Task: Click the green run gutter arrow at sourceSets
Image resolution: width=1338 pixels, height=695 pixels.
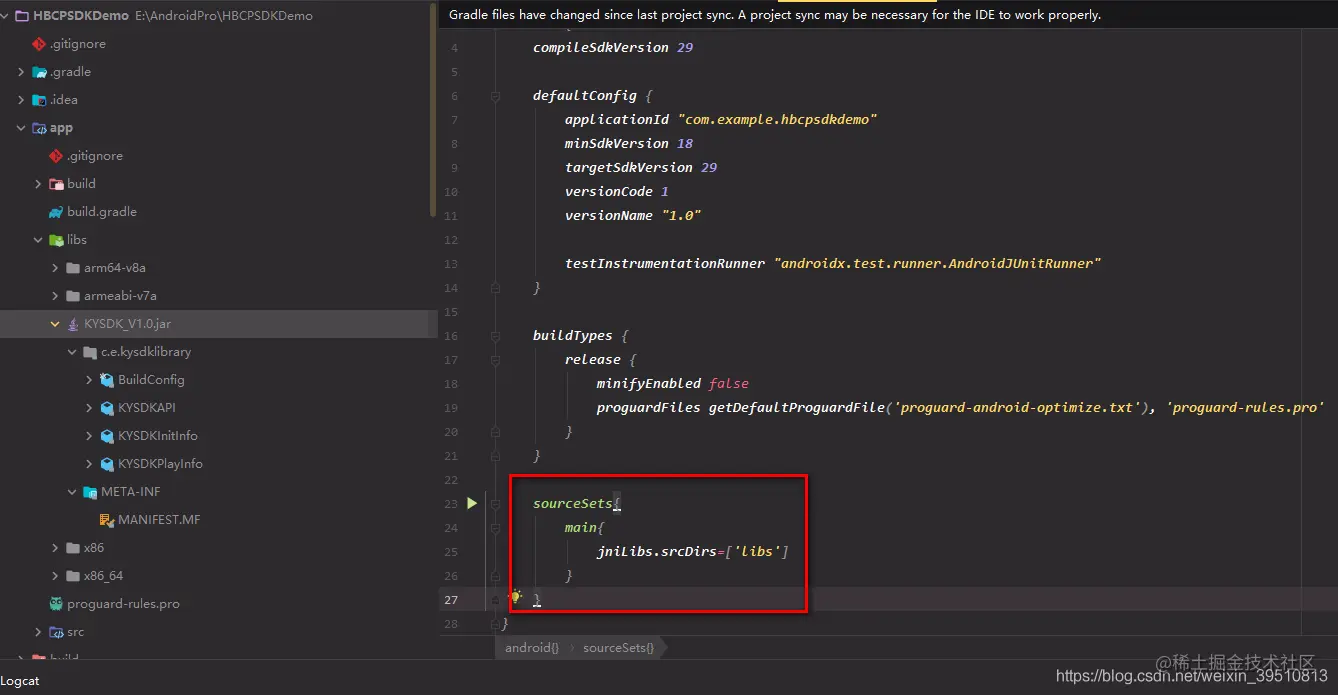Action: pos(472,504)
